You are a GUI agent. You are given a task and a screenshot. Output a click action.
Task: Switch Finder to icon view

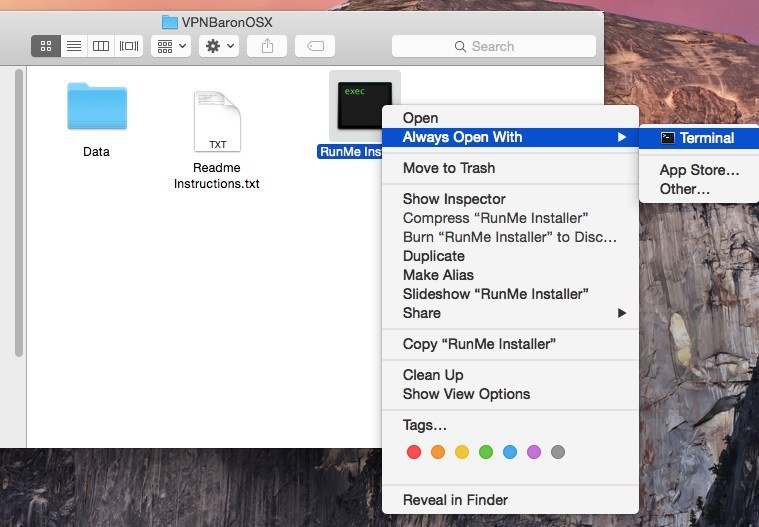(46, 46)
